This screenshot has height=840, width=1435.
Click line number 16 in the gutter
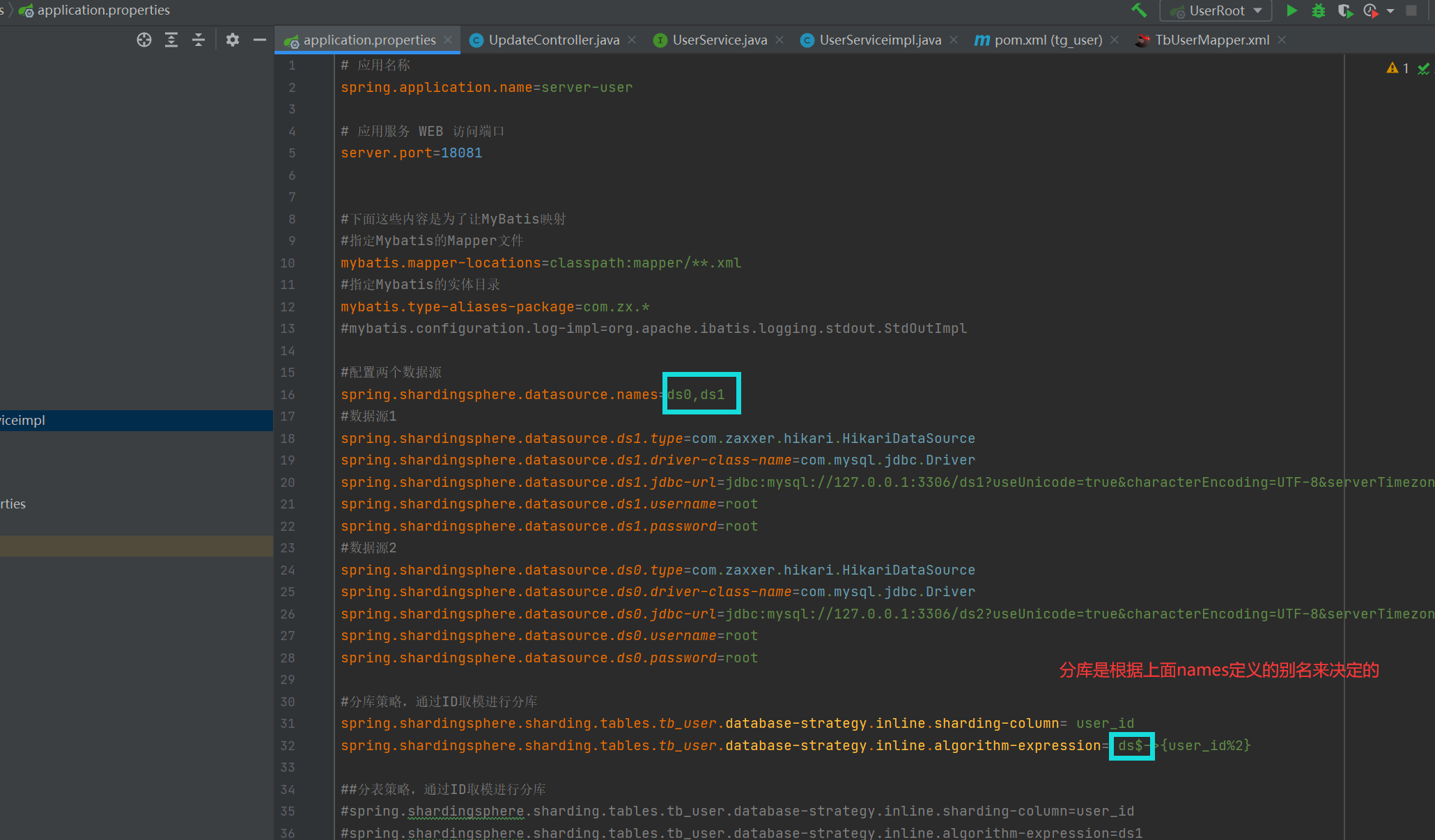pyautogui.click(x=288, y=394)
